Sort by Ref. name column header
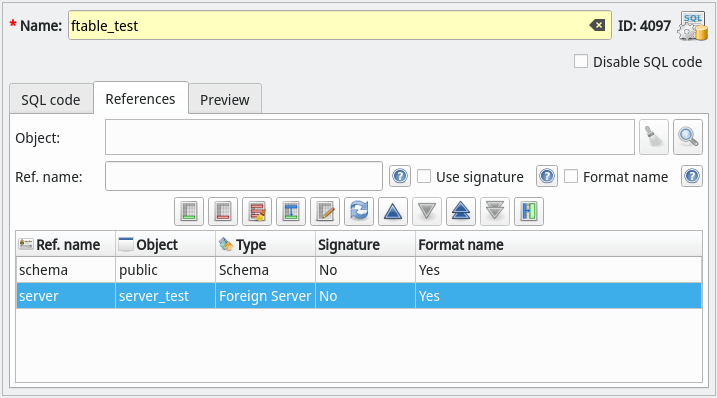The width and height of the screenshot is (717, 398). click(x=66, y=244)
